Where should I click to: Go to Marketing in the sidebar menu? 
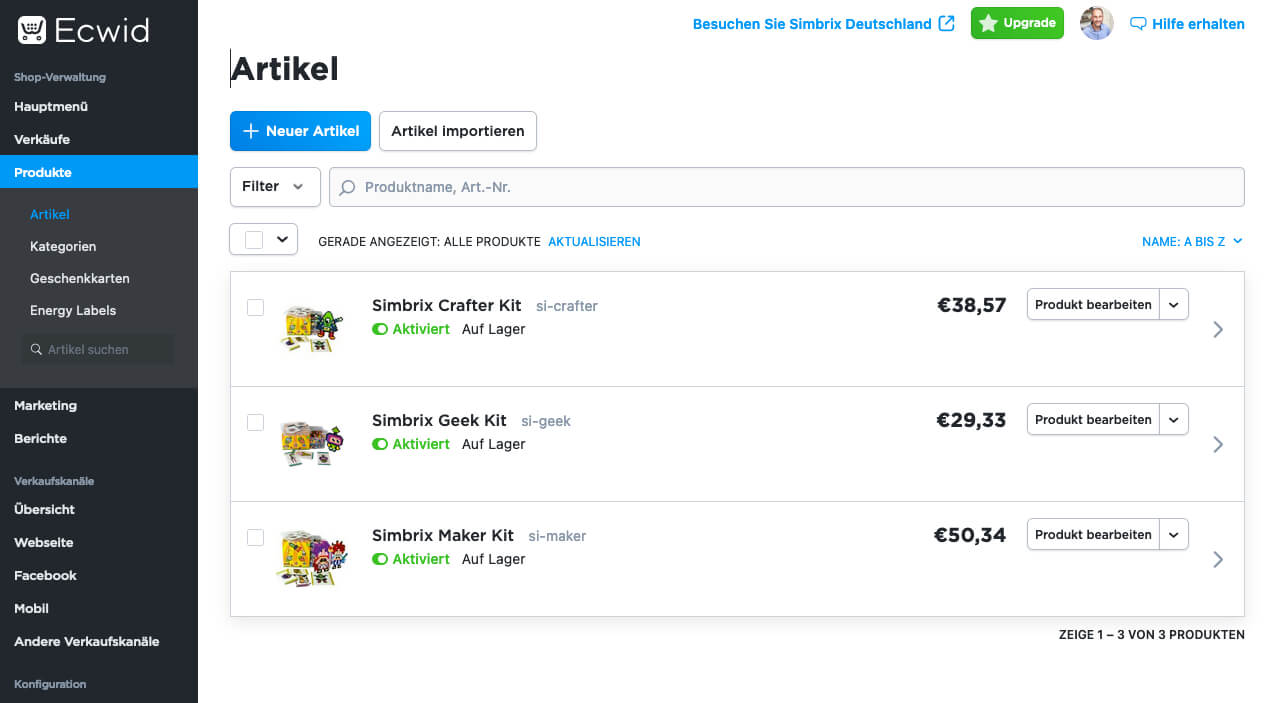click(x=45, y=405)
